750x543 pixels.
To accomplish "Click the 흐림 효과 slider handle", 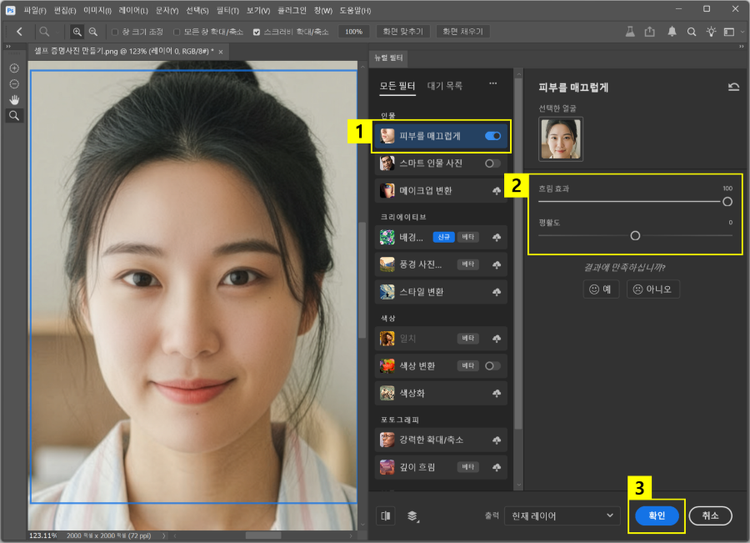I will 727,201.
